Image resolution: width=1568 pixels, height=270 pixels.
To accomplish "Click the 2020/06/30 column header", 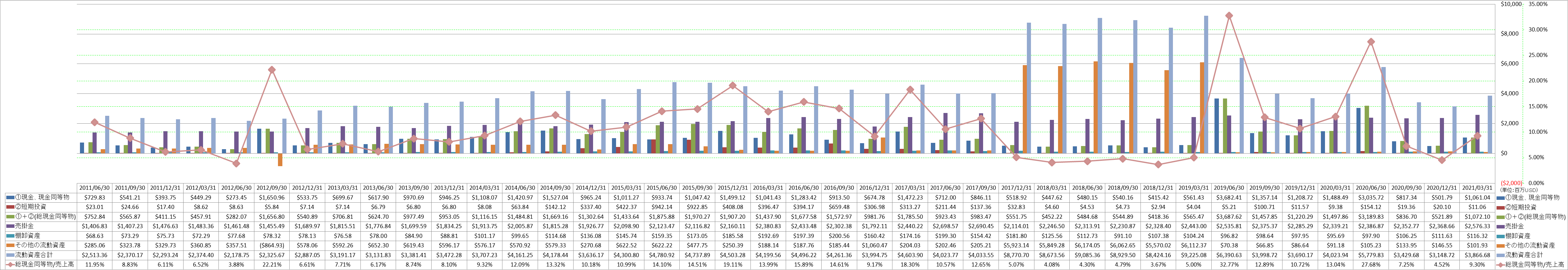I will (1371, 188).
